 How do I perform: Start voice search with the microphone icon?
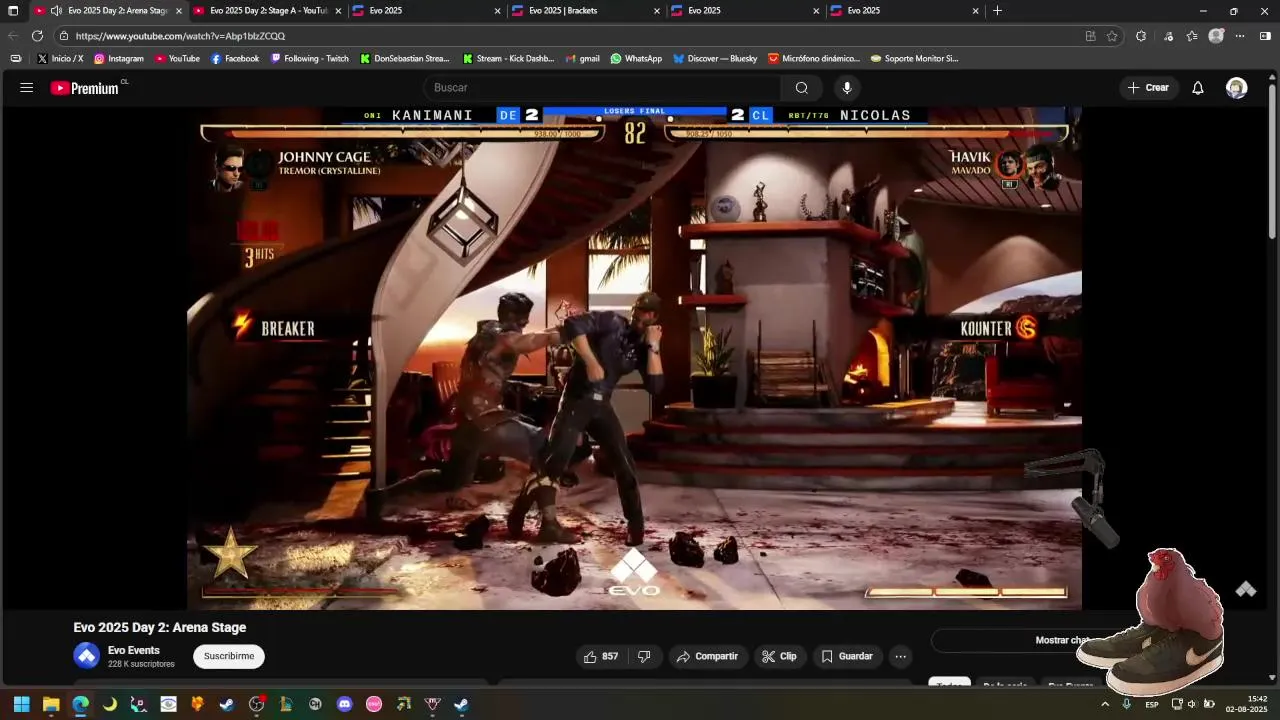coord(847,88)
